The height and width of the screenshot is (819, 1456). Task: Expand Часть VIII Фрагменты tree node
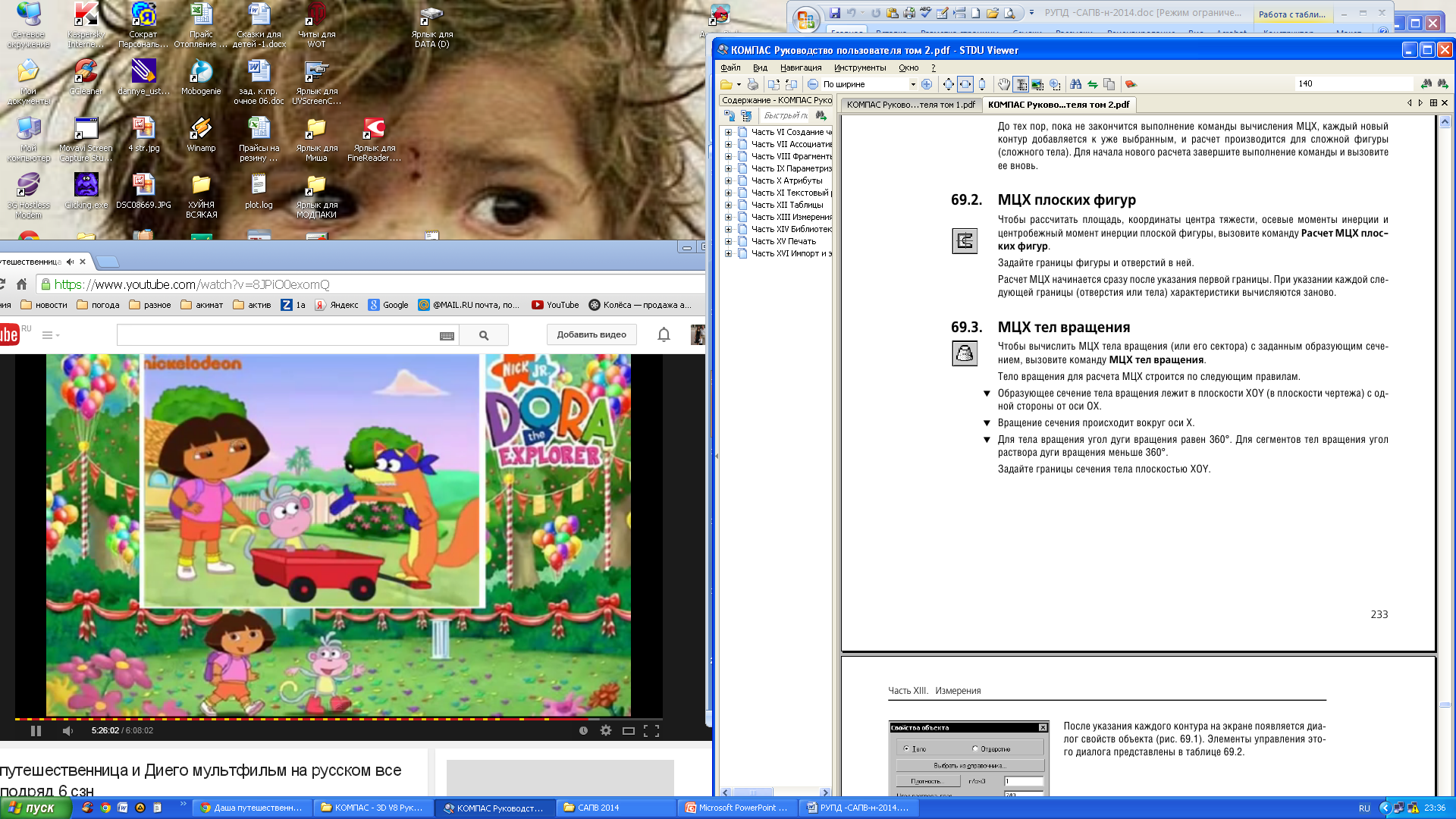[728, 156]
